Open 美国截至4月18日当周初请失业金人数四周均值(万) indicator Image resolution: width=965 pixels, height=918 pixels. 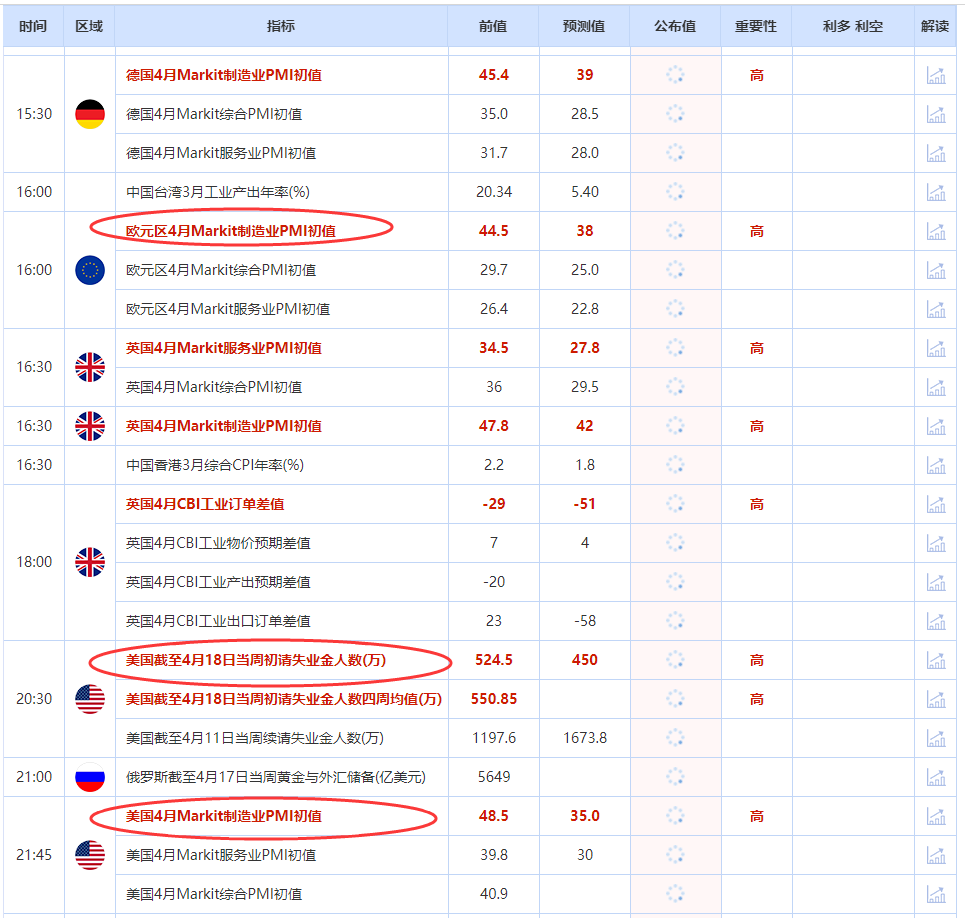(284, 699)
